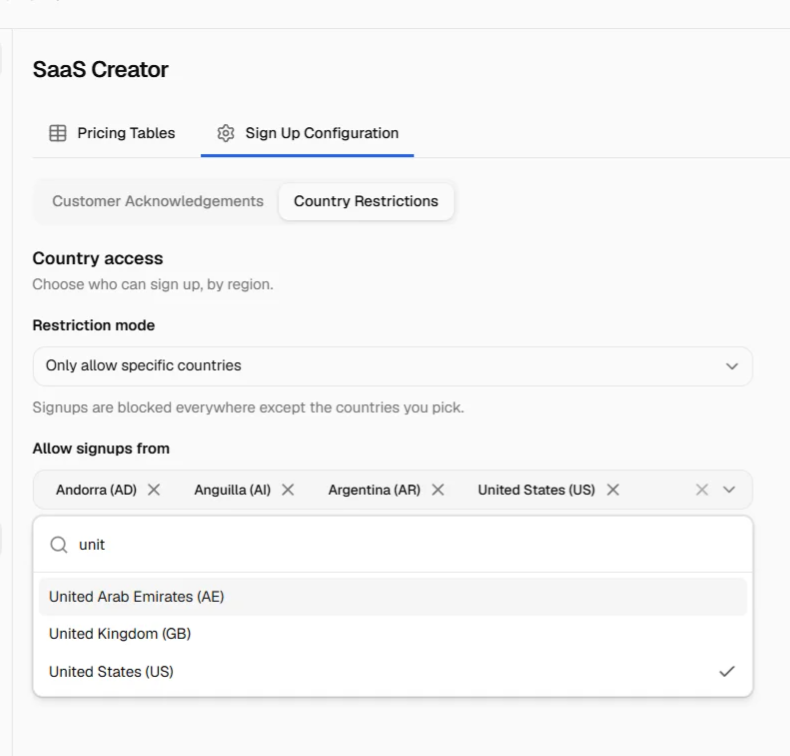Select United Arab Emirates (AE) option

click(x=392, y=597)
